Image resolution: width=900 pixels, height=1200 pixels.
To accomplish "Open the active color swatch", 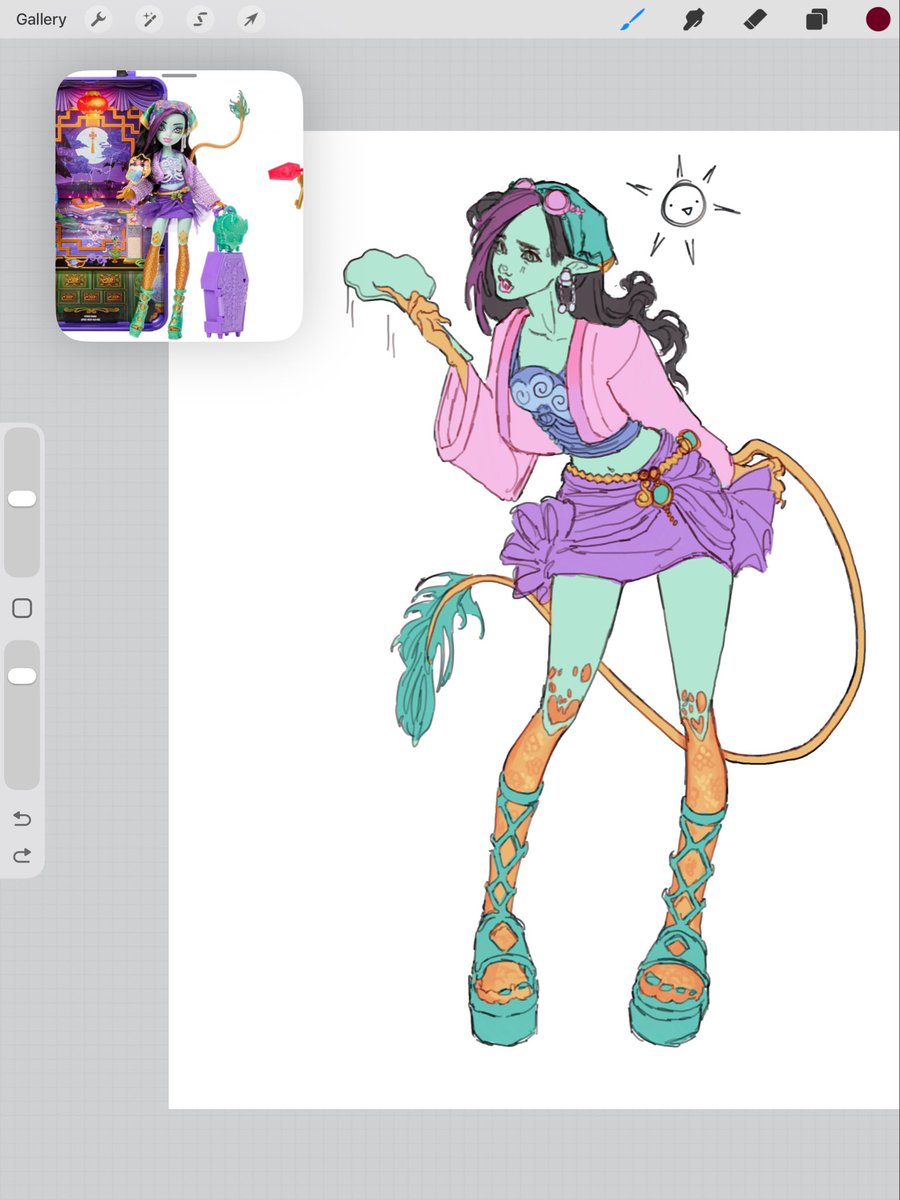I will (878, 19).
